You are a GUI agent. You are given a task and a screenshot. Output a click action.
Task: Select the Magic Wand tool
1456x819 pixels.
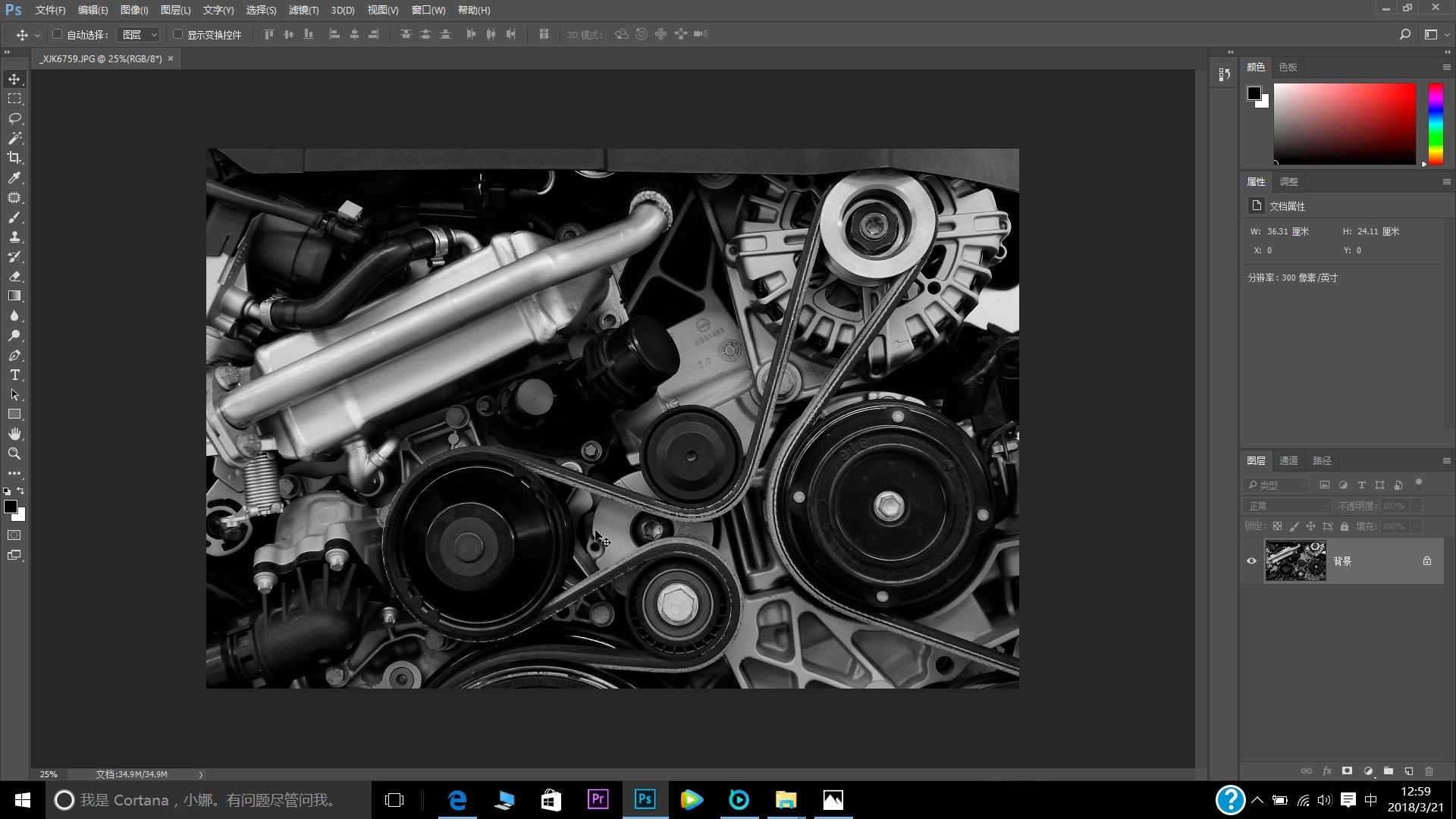pyautogui.click(x=14, y=138)
